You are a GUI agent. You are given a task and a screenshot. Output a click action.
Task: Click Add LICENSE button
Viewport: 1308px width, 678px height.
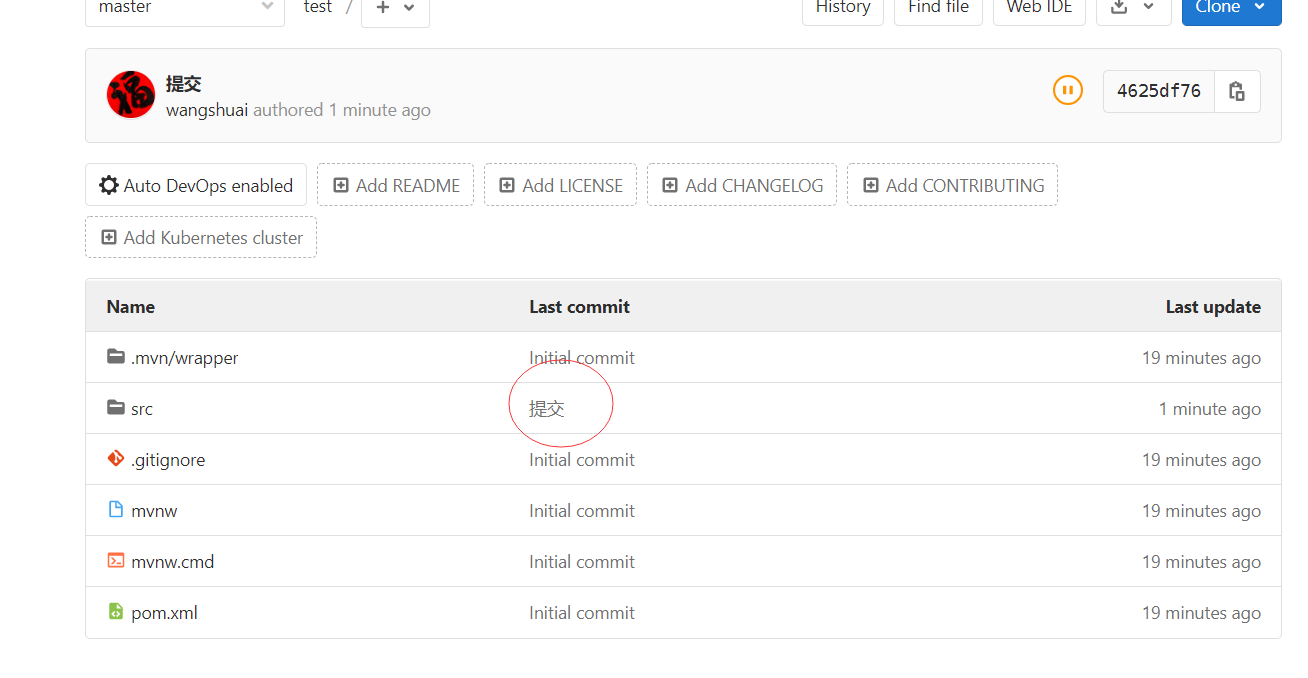point(560,185)
